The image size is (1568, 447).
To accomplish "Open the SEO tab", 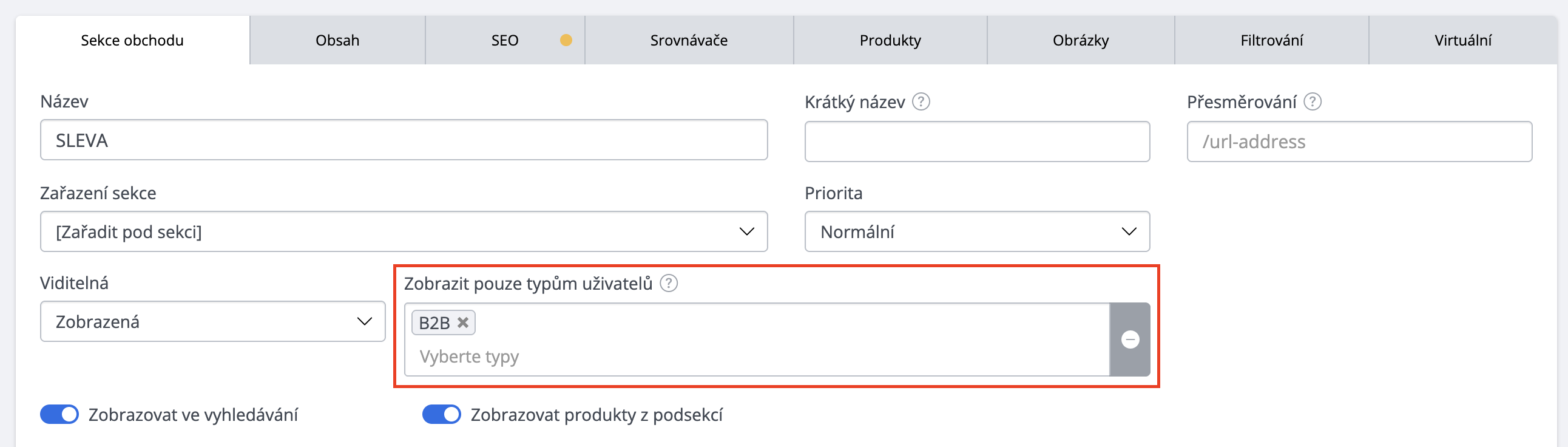I will pos(505,40).
